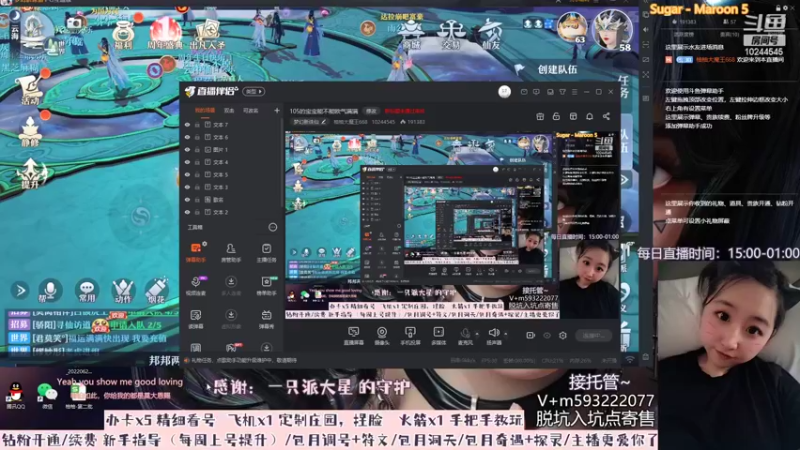Select the 文本 2 source row
This screenshot has height=450, width=800.
pyautogui.click(x=232, y=212)
